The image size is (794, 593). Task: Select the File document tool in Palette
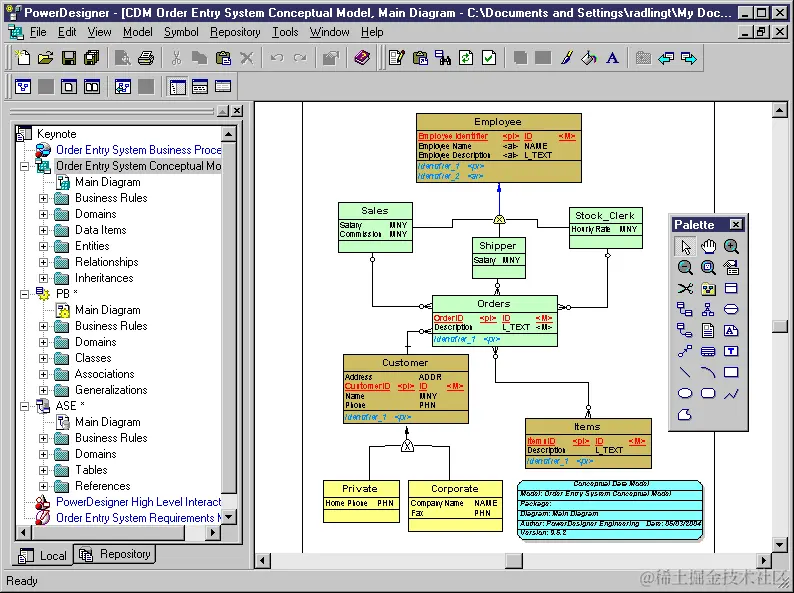[x=708, y=331]
